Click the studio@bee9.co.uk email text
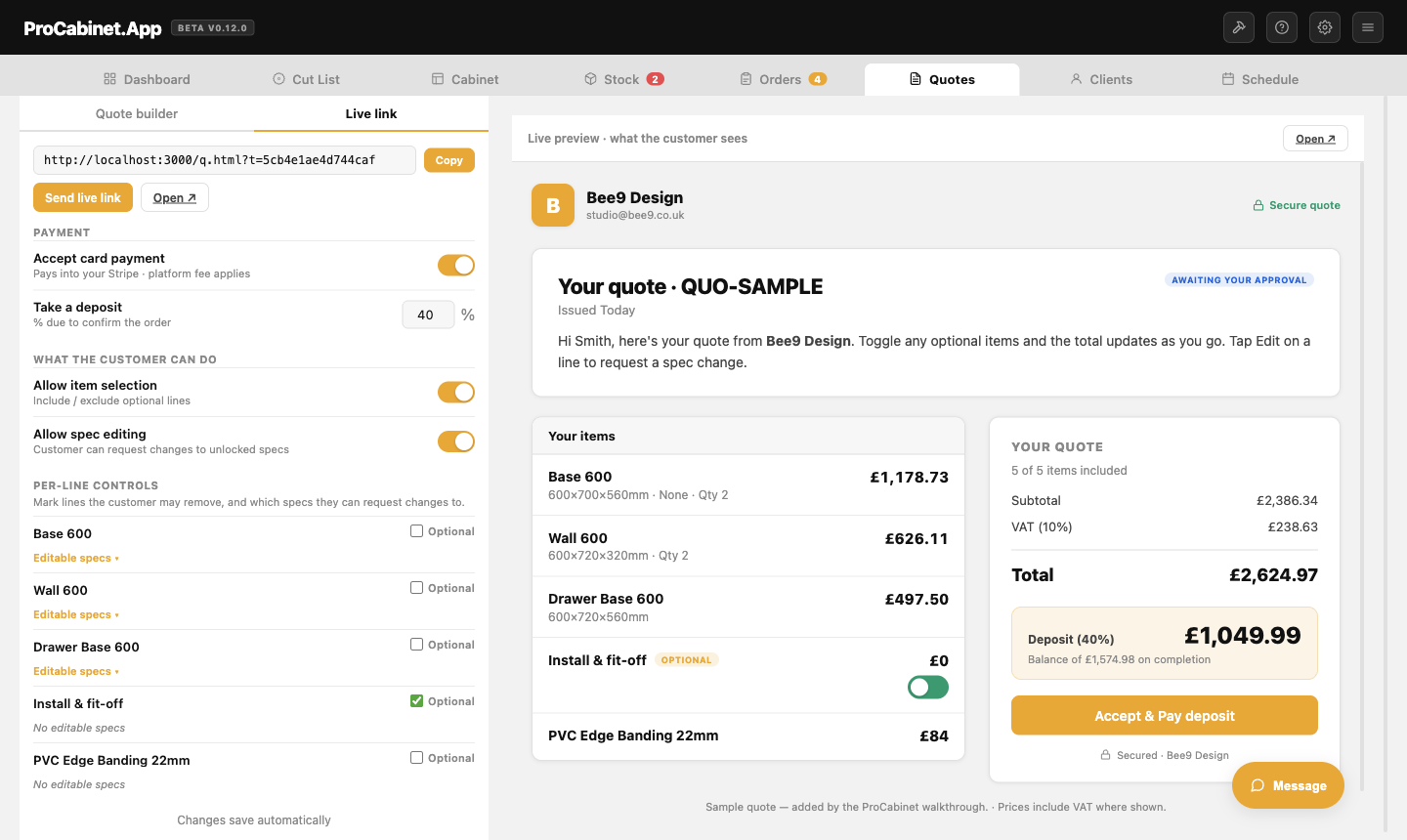This screenshot has height=840, width=1407. (x=635, y=215)
